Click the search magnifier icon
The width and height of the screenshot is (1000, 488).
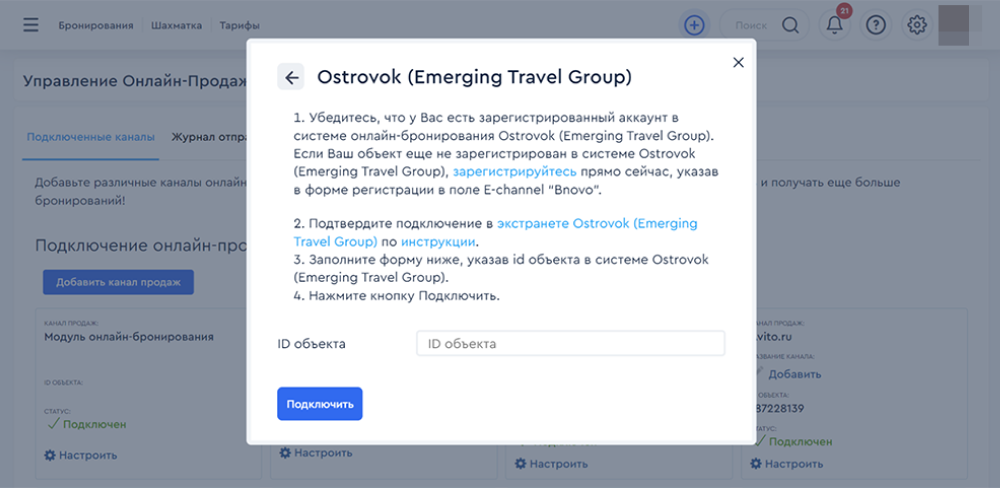point(790,25)
